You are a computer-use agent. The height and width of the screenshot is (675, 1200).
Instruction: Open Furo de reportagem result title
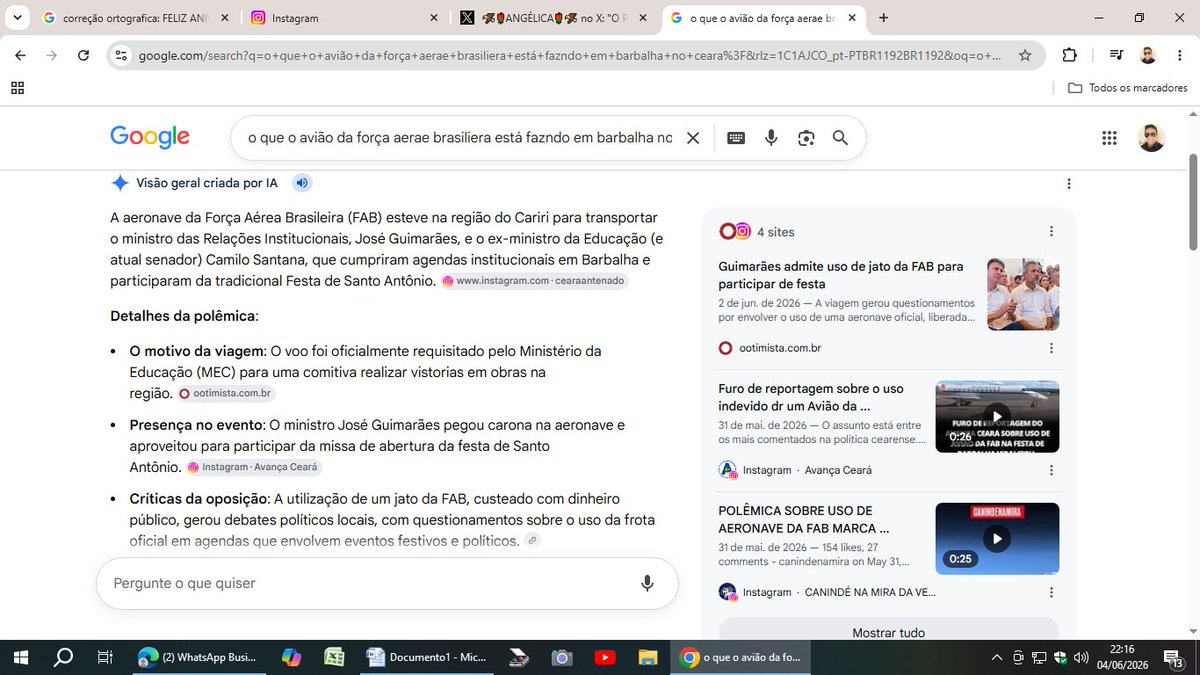click(x=811, y=397)
